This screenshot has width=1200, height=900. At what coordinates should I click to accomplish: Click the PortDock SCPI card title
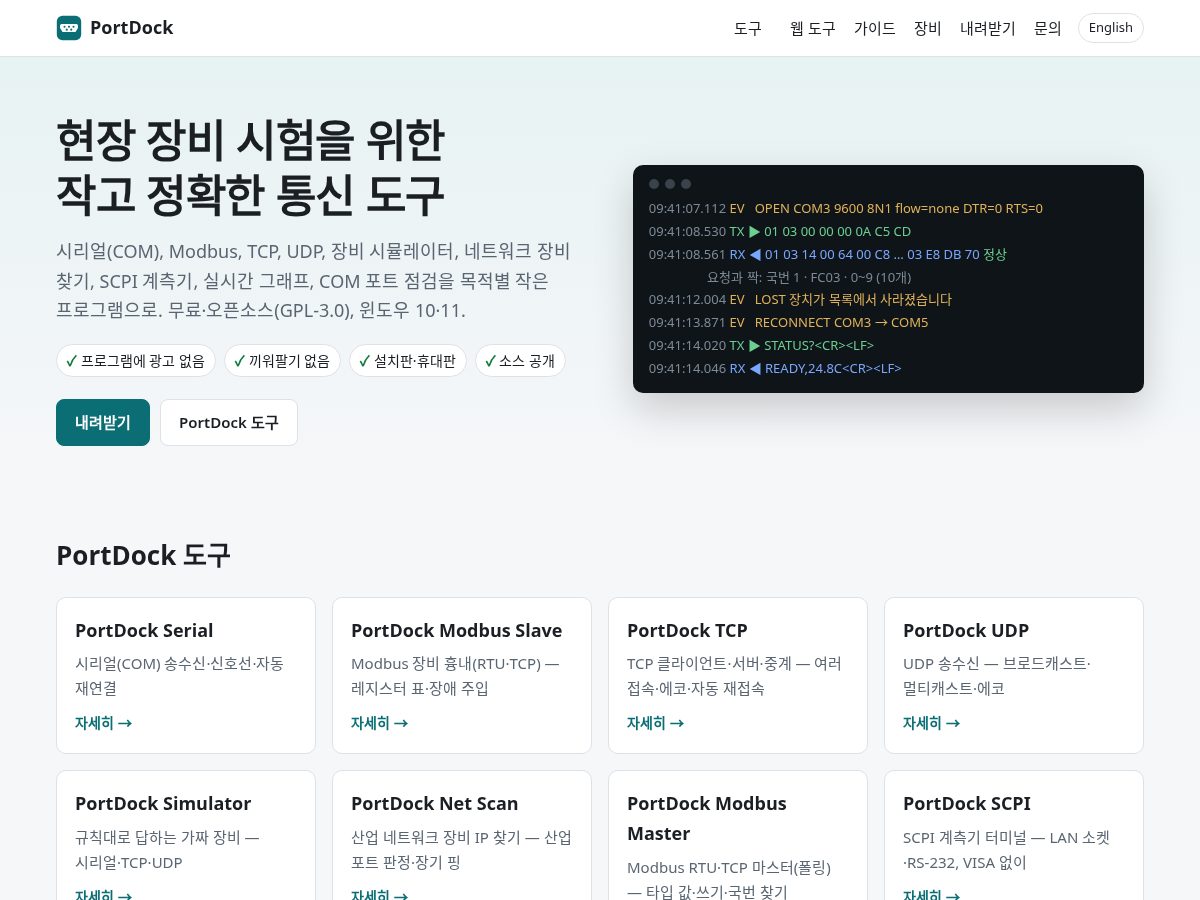967,803
